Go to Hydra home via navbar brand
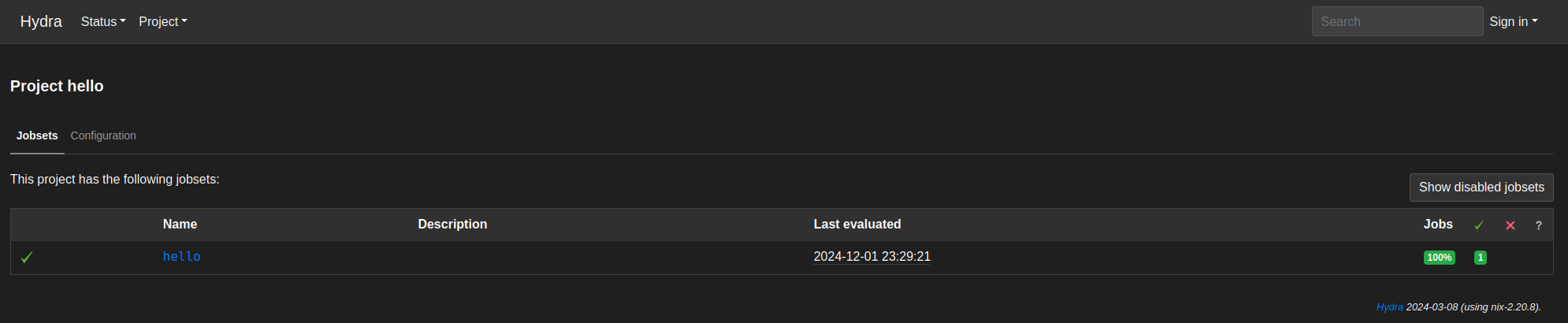This screenshot has width=1568, height=323. 41,21
